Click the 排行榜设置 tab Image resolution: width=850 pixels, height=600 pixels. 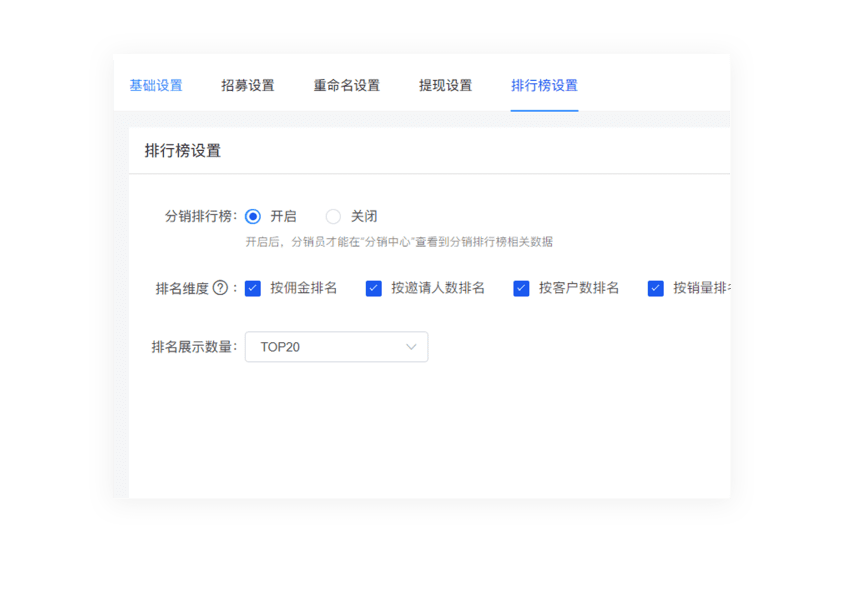[x=544, y=85]
